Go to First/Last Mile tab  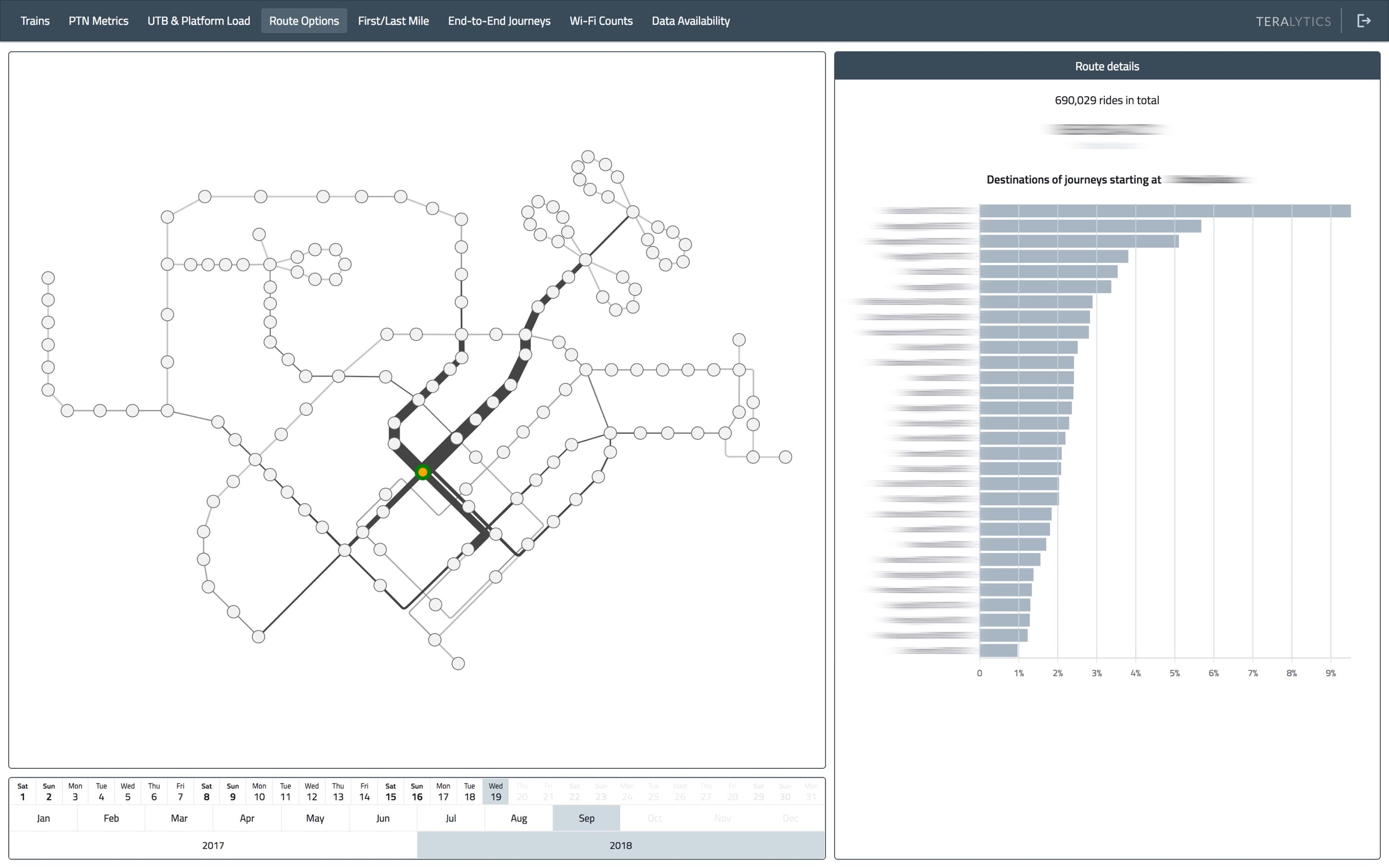click(393, 21)
